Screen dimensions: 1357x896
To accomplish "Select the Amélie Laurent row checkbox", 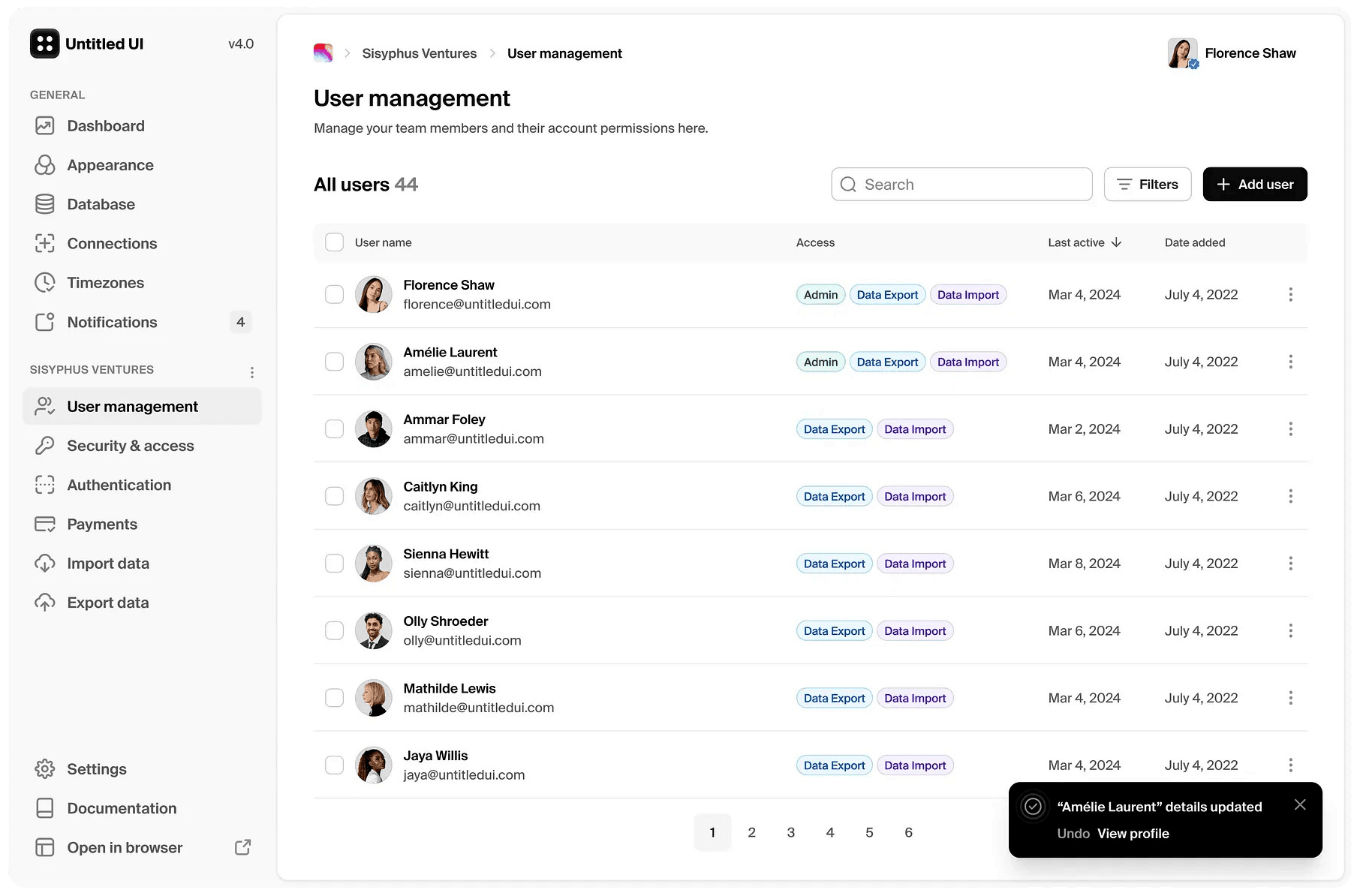I will 335,362.
